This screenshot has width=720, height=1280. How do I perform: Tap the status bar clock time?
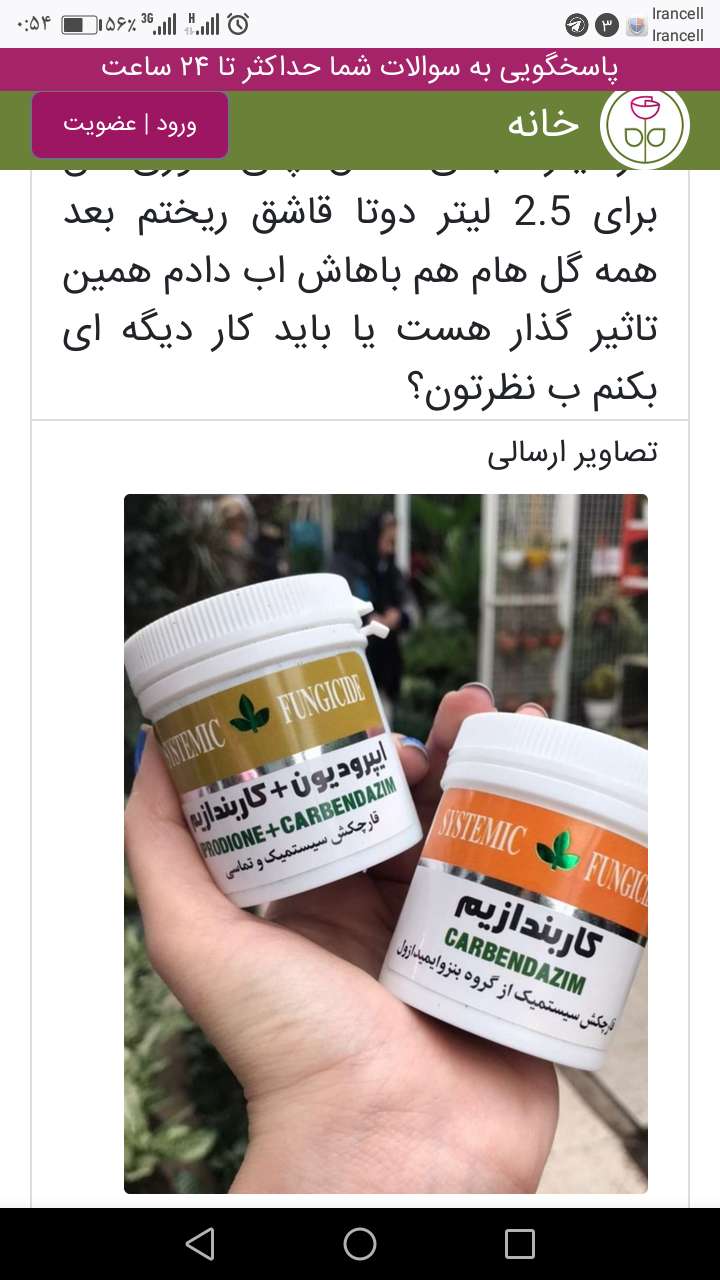tap(34, 24)
